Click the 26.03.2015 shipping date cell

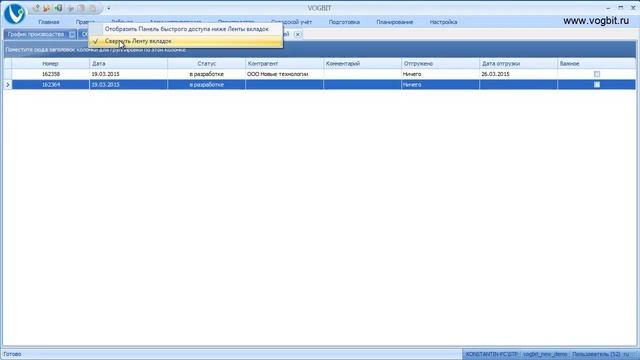pos(518,74)
